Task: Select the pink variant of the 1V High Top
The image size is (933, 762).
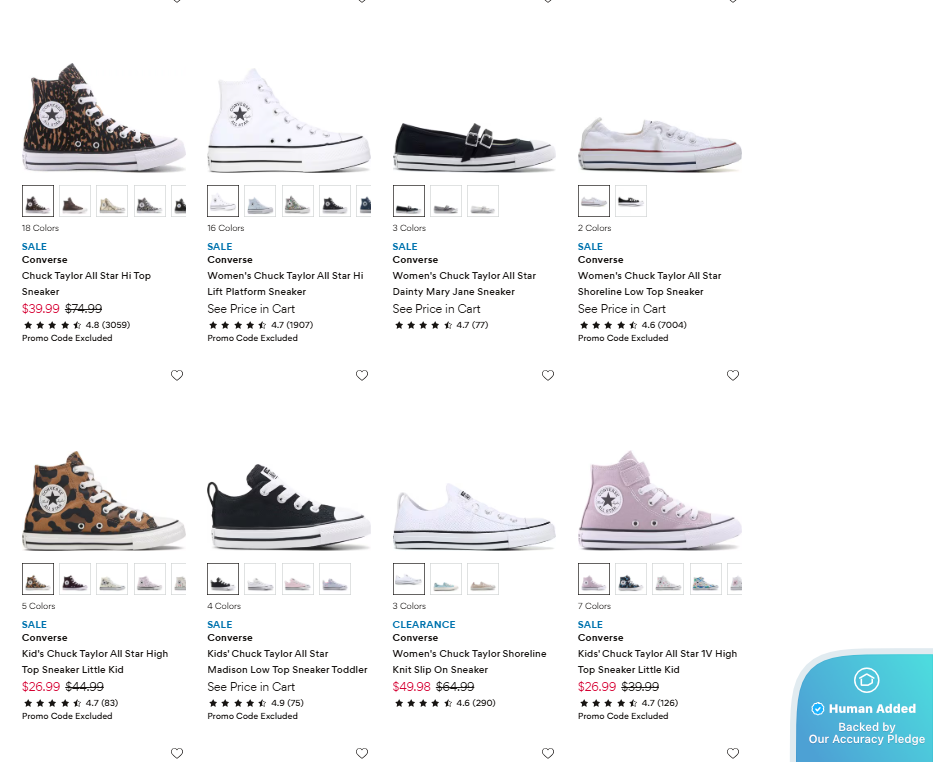Action: (593, 578)
